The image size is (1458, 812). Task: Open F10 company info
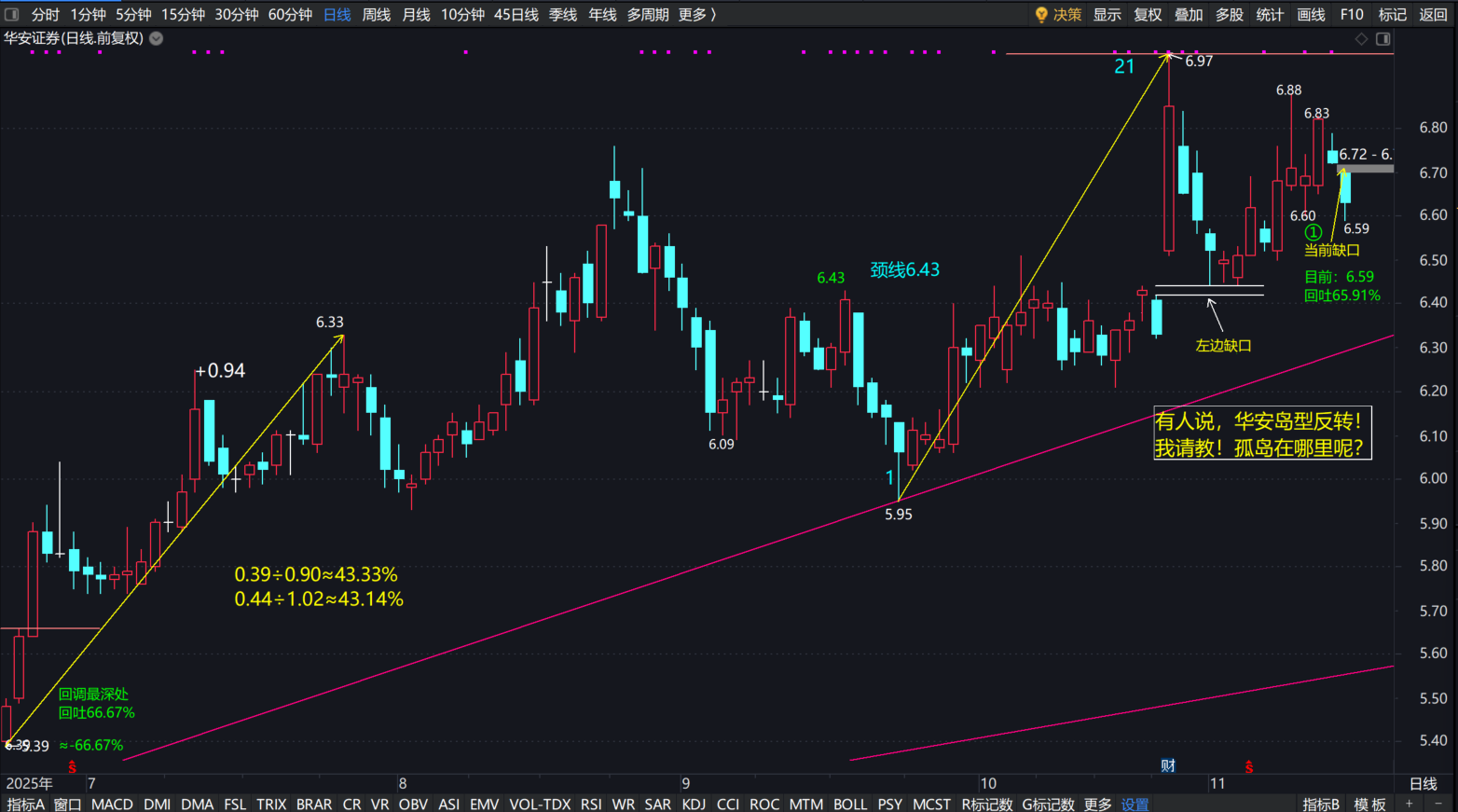1352,14
